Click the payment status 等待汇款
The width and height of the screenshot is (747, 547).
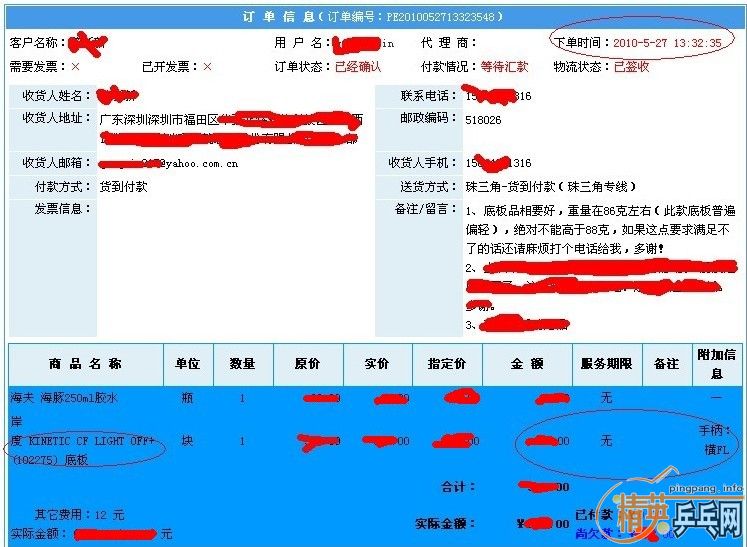click(x=504, y=67)
